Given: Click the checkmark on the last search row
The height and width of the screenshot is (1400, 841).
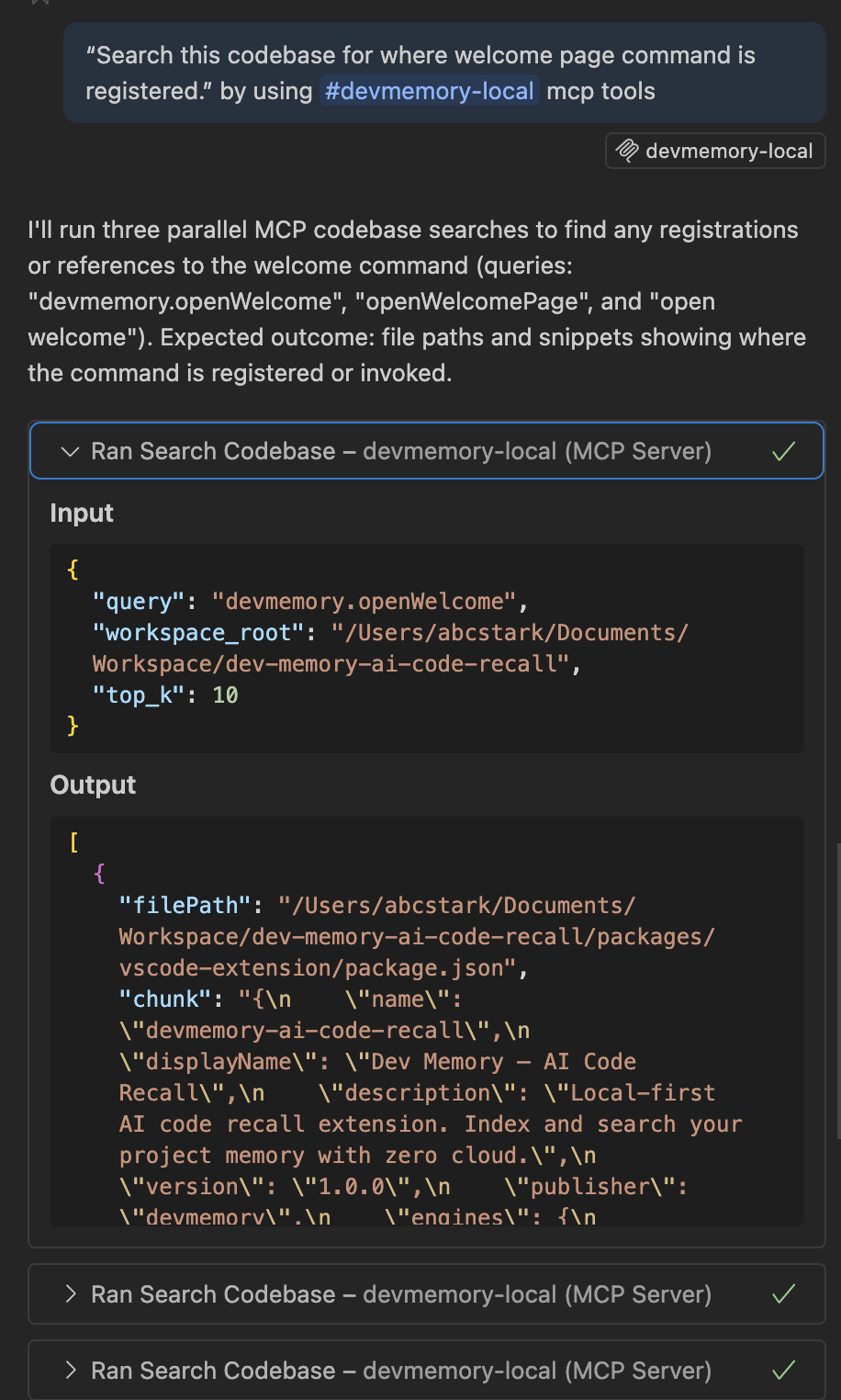Looking at the screenshot, I should tap(783, 1371).
